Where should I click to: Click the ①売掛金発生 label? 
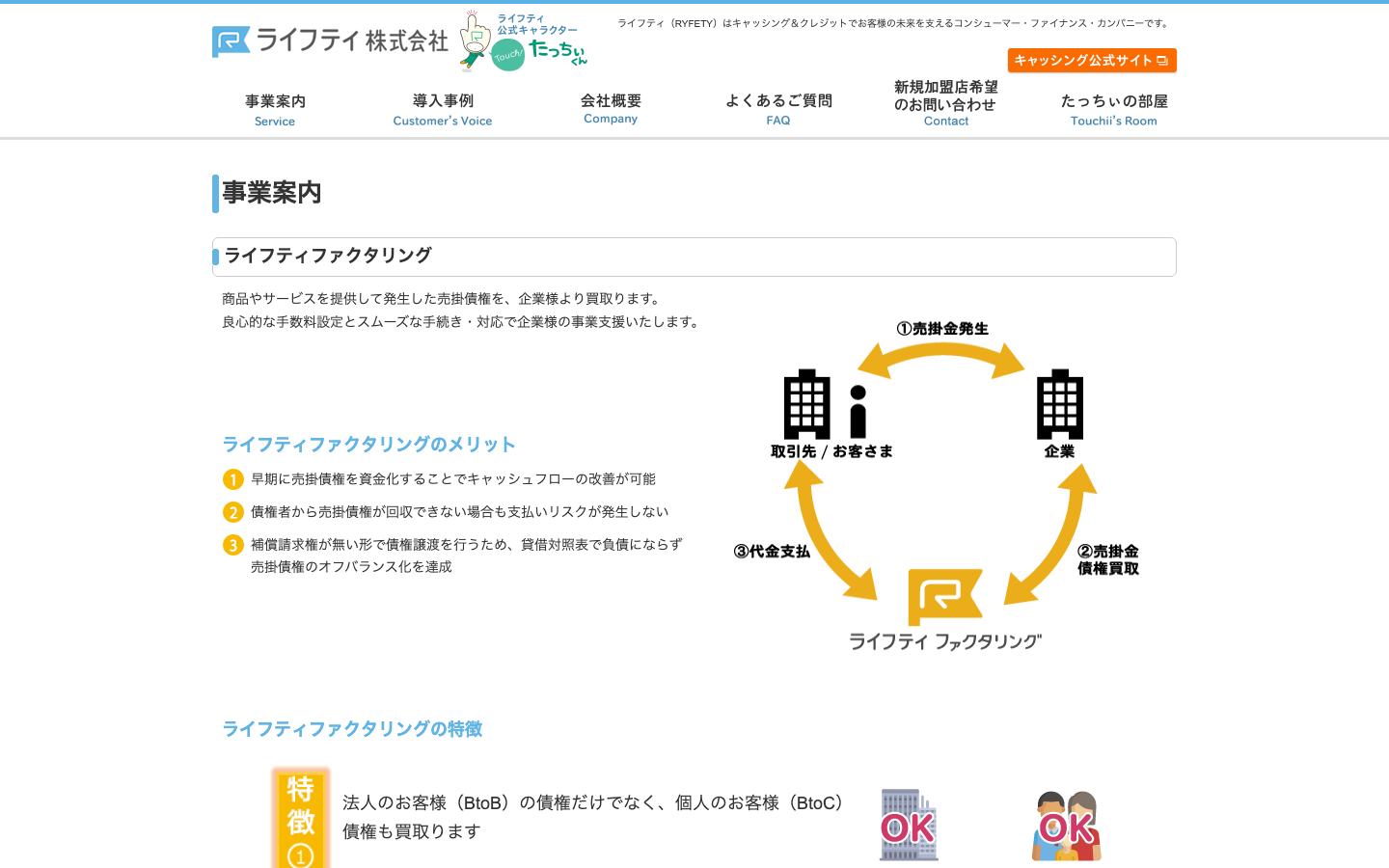(x=942, y=329)
